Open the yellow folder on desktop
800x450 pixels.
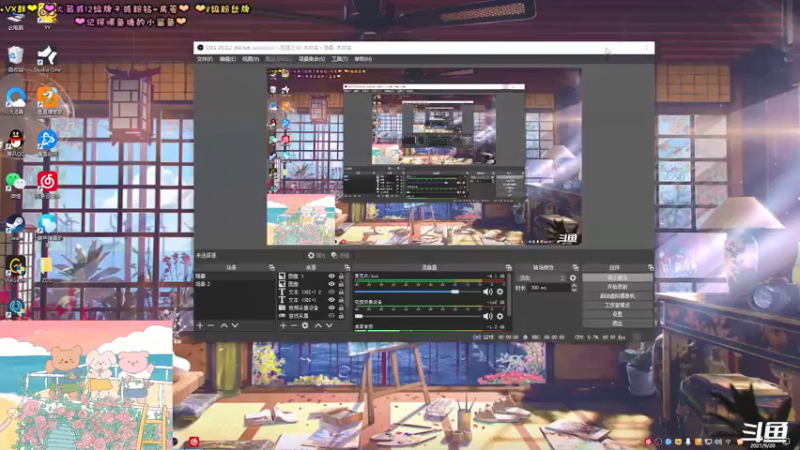(46, 269)
